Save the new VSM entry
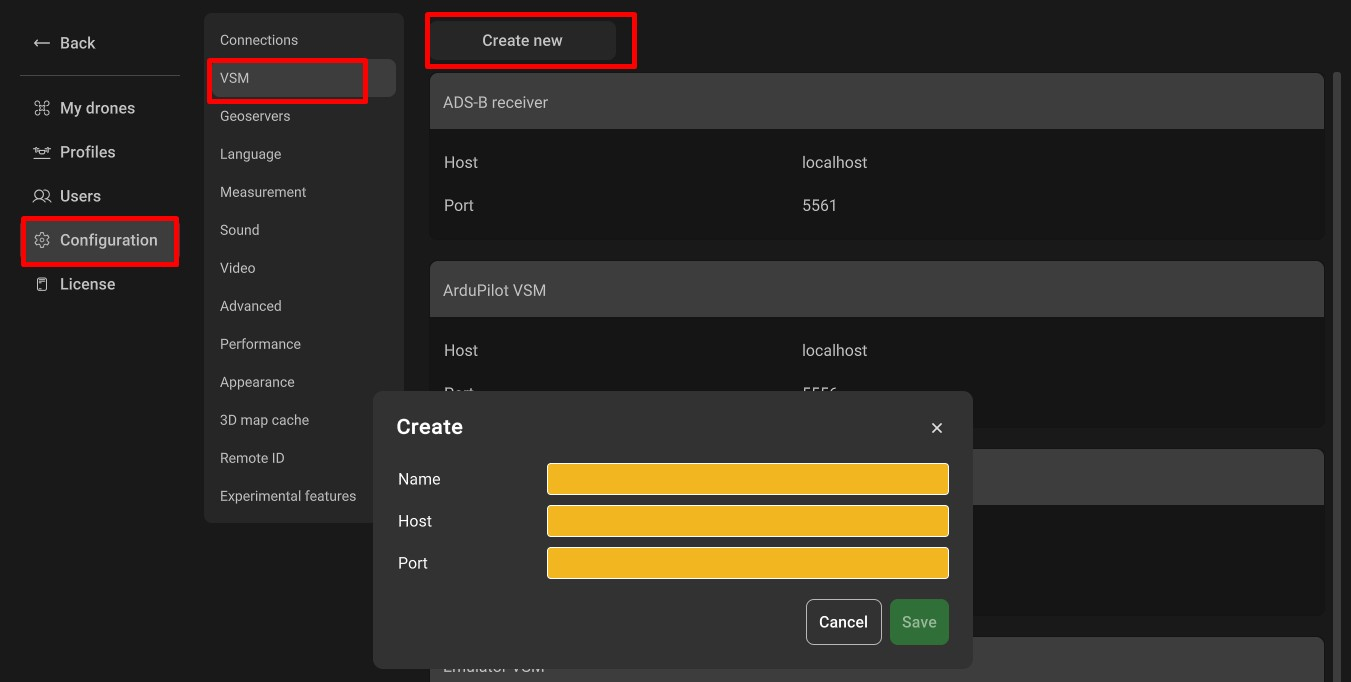 click(918, 622)
